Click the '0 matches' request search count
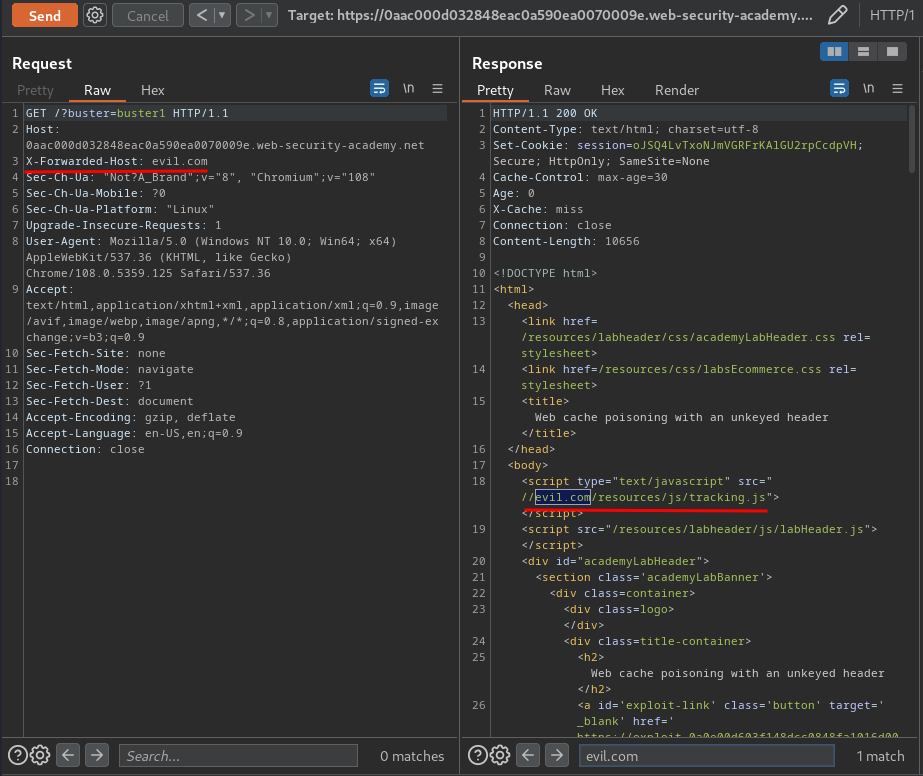The image size is (923, 776). [411, 756]
